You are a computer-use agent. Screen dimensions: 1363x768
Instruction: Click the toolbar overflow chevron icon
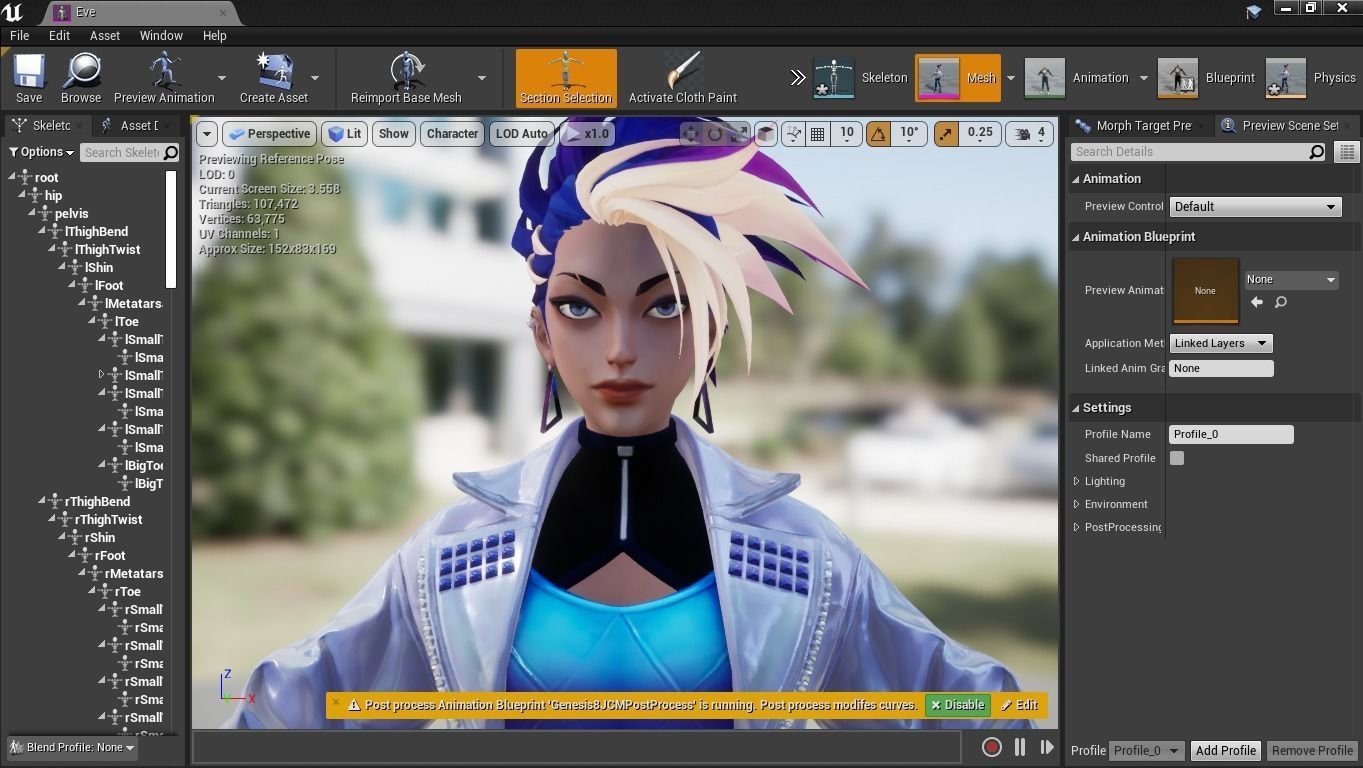[x=797, y=78]
